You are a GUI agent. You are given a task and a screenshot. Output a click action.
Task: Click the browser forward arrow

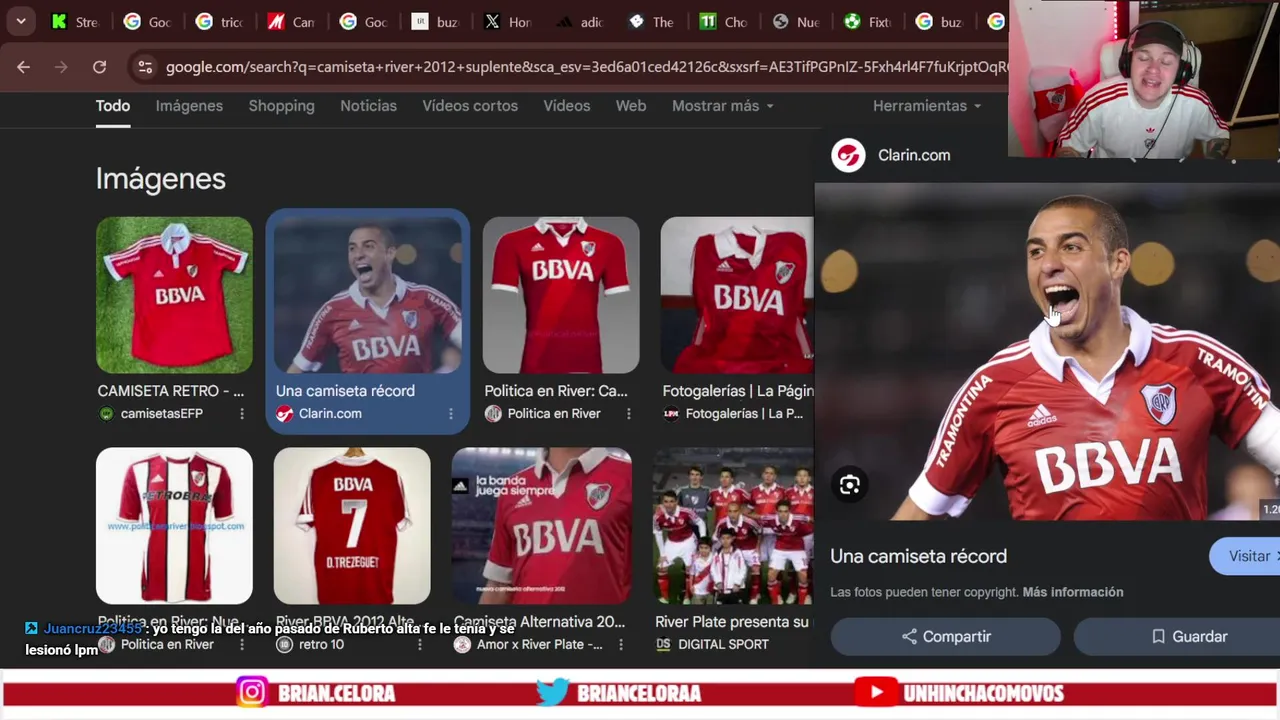[x=61, y=67]
